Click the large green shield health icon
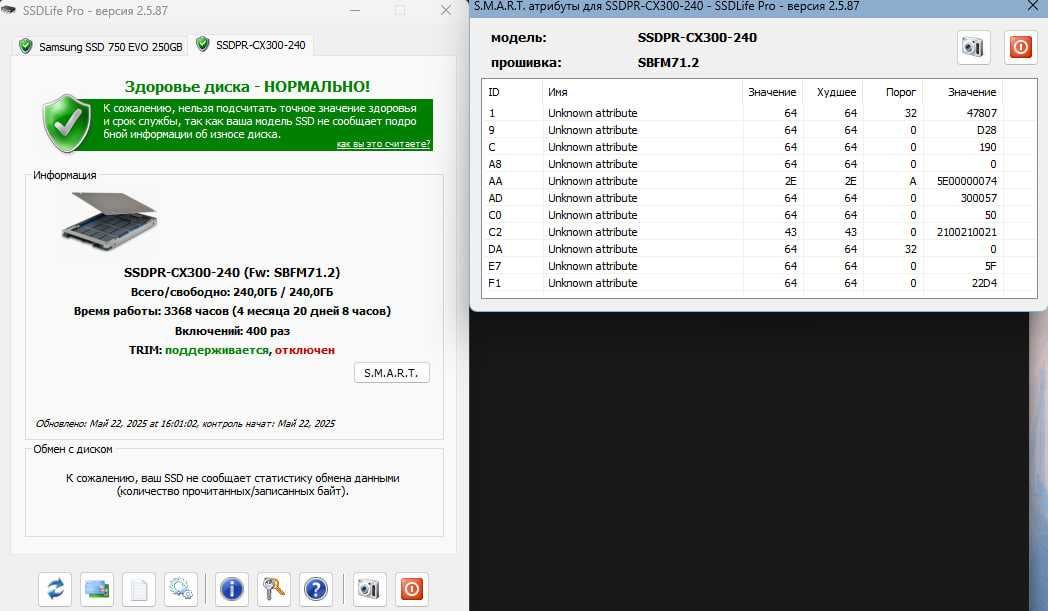The image size is (1048, 611). [x=67, y=124]
